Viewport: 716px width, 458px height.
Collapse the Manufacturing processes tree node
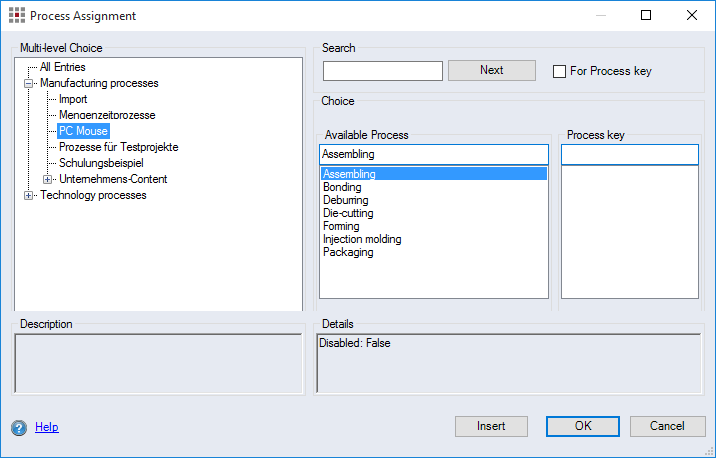[x=29, y=84]
